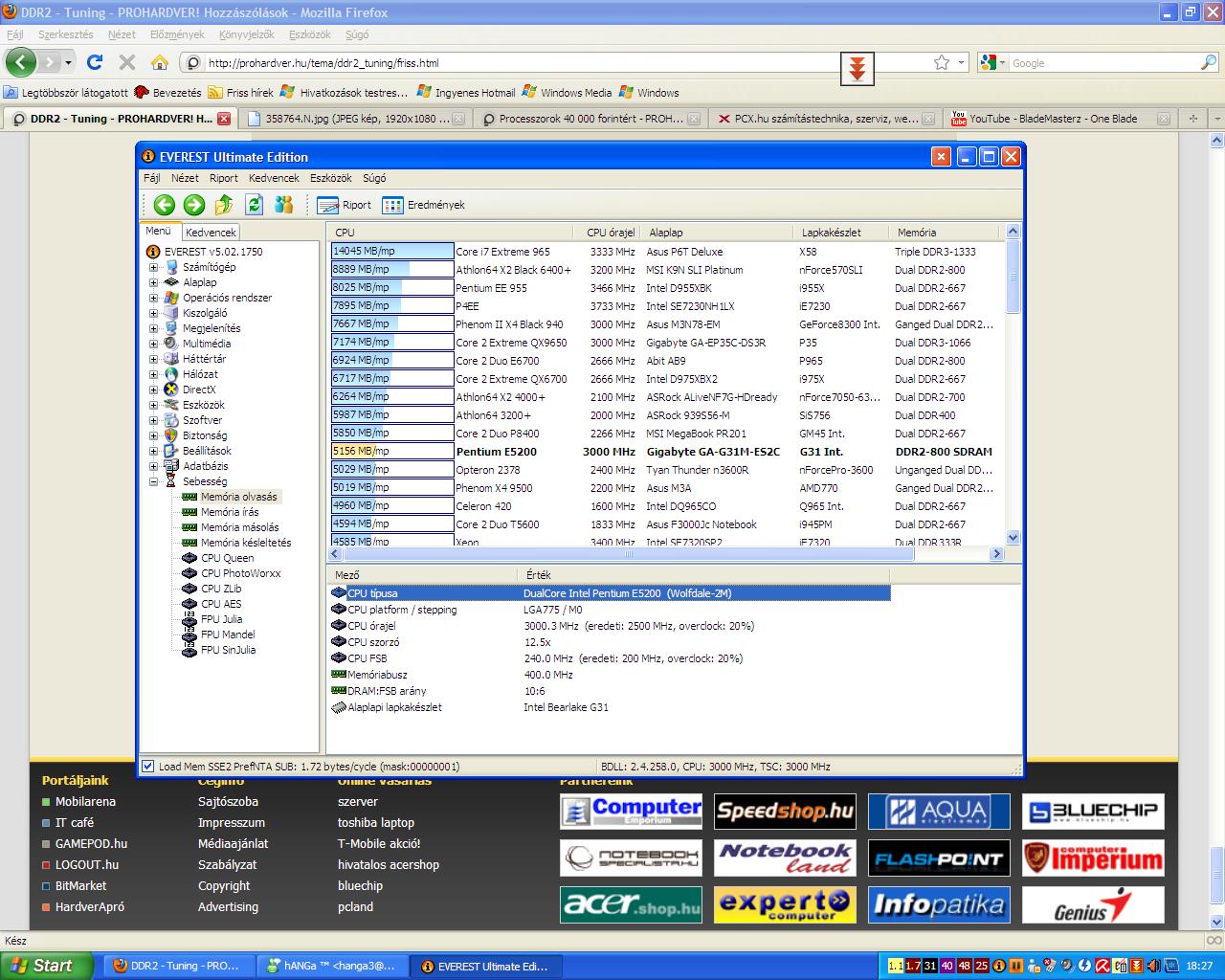Select FPU SinJulia benchmark
The width and height of the screenshot is (1225, 980).
(x=228, y=650)
